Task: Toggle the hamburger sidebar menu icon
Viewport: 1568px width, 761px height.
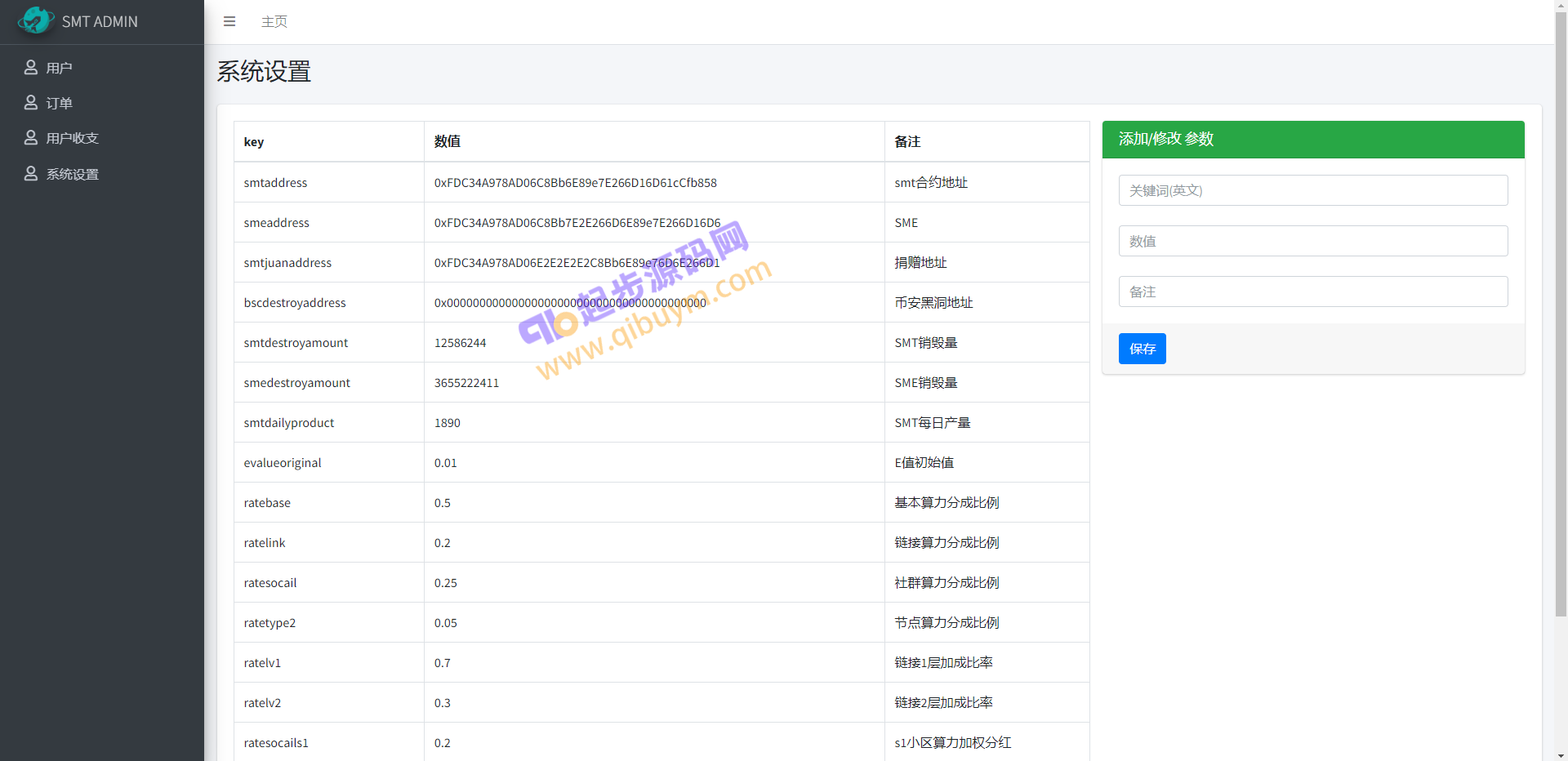Action: point(229,21)
